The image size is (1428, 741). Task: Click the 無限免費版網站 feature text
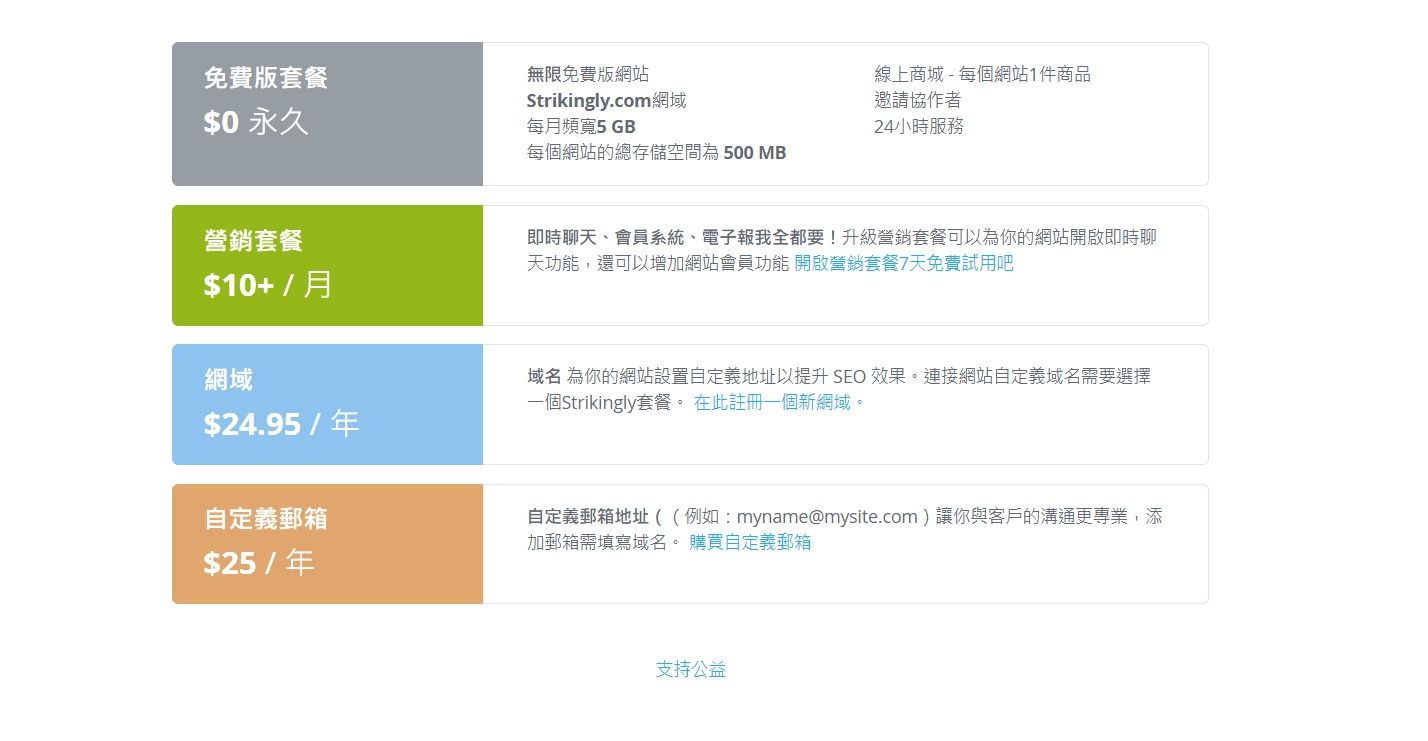click(x=588, y=75)
